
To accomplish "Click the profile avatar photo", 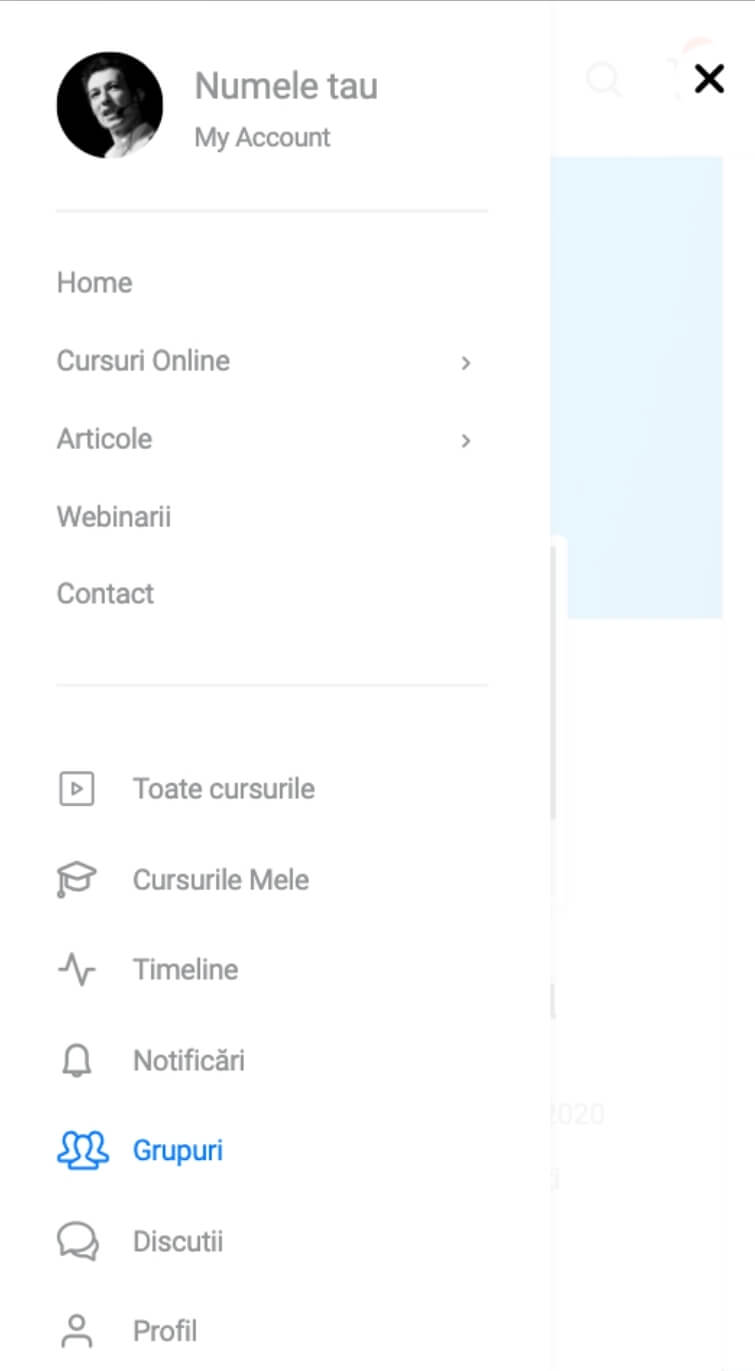I will (110, 105).
